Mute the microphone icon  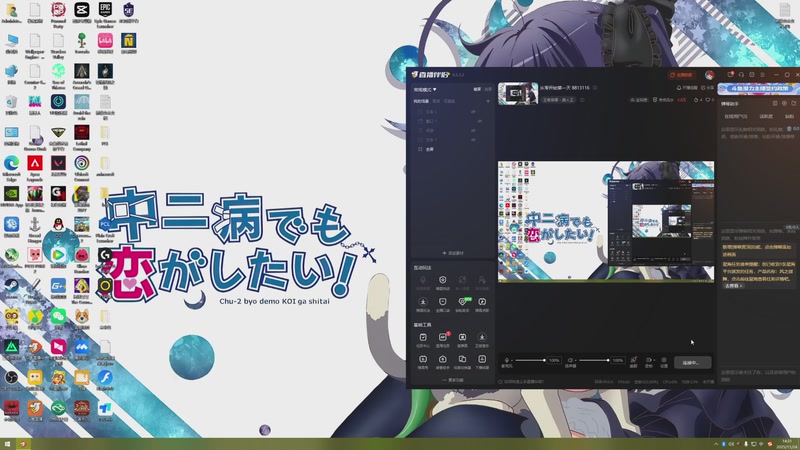click(507, 360)
